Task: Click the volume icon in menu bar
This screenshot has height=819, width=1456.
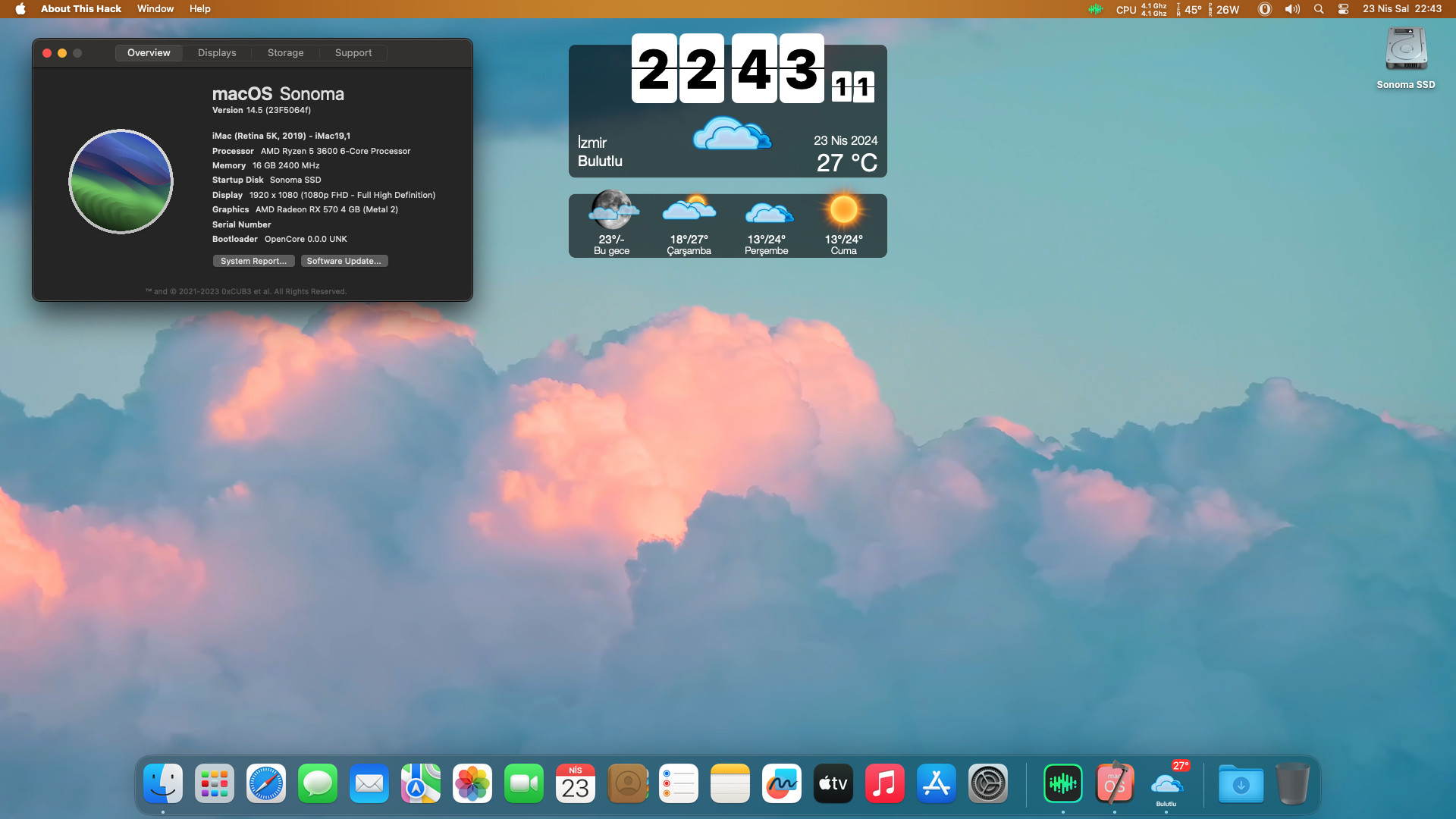Action: click(x=1292, y=9)
